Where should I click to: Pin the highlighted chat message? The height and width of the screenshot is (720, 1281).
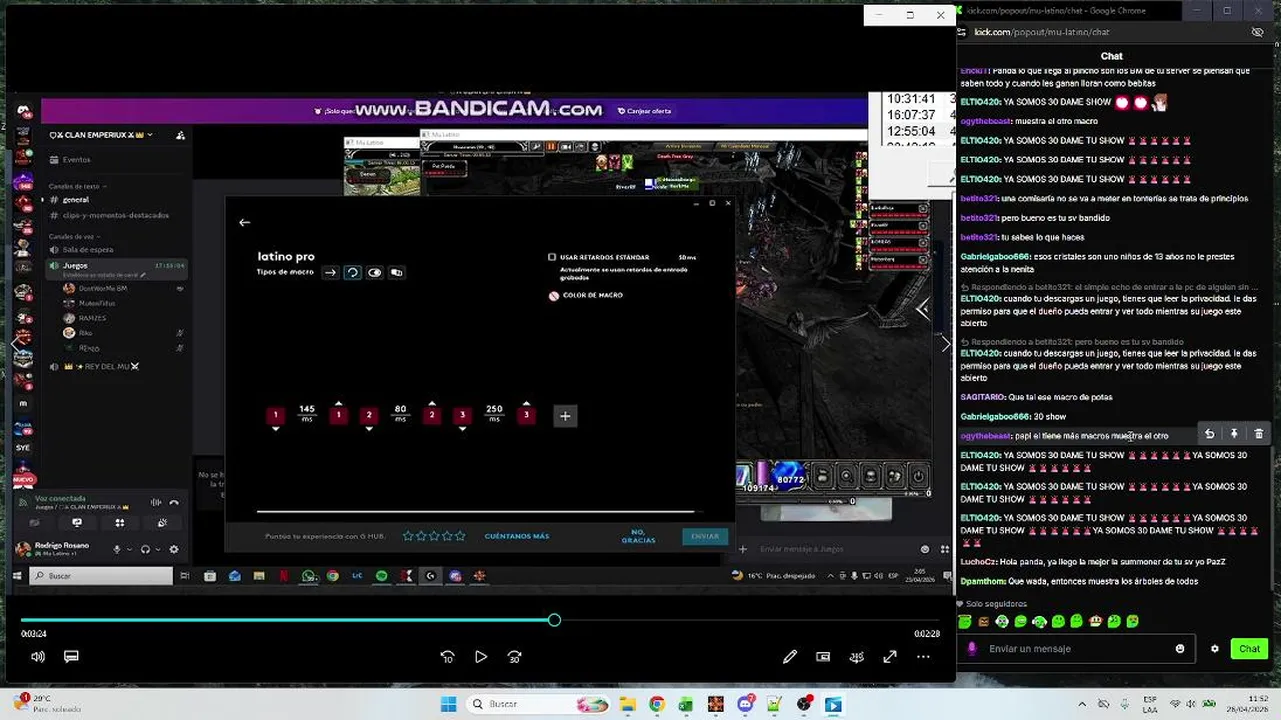(1234, 434)
